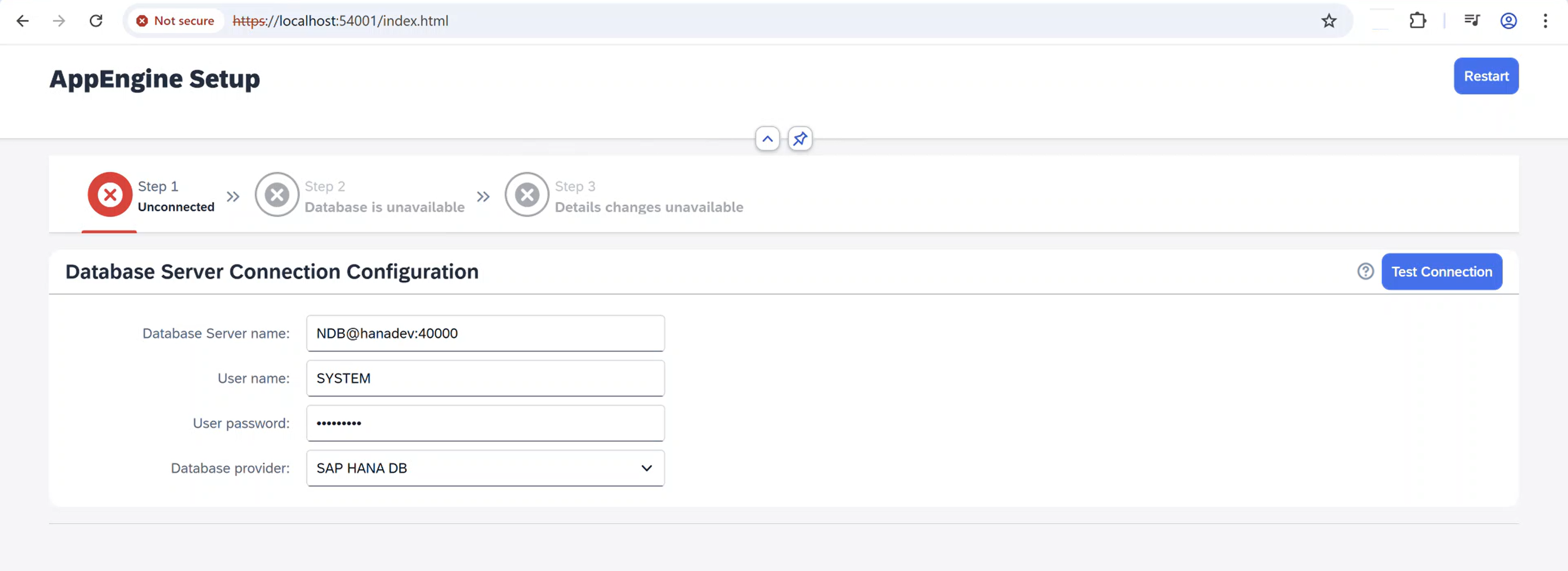Open the media controls icon in the toolbar

point(1472,20)
